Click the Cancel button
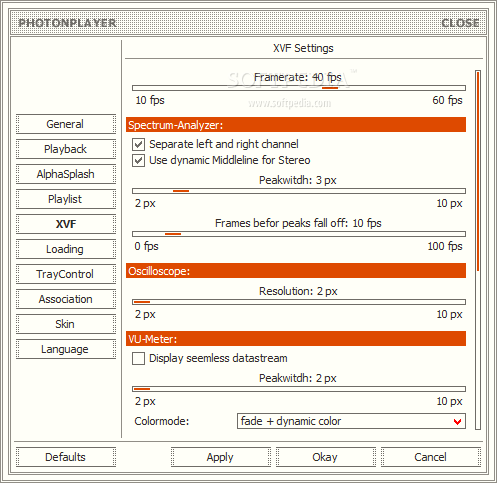 (x=431, y=457)
